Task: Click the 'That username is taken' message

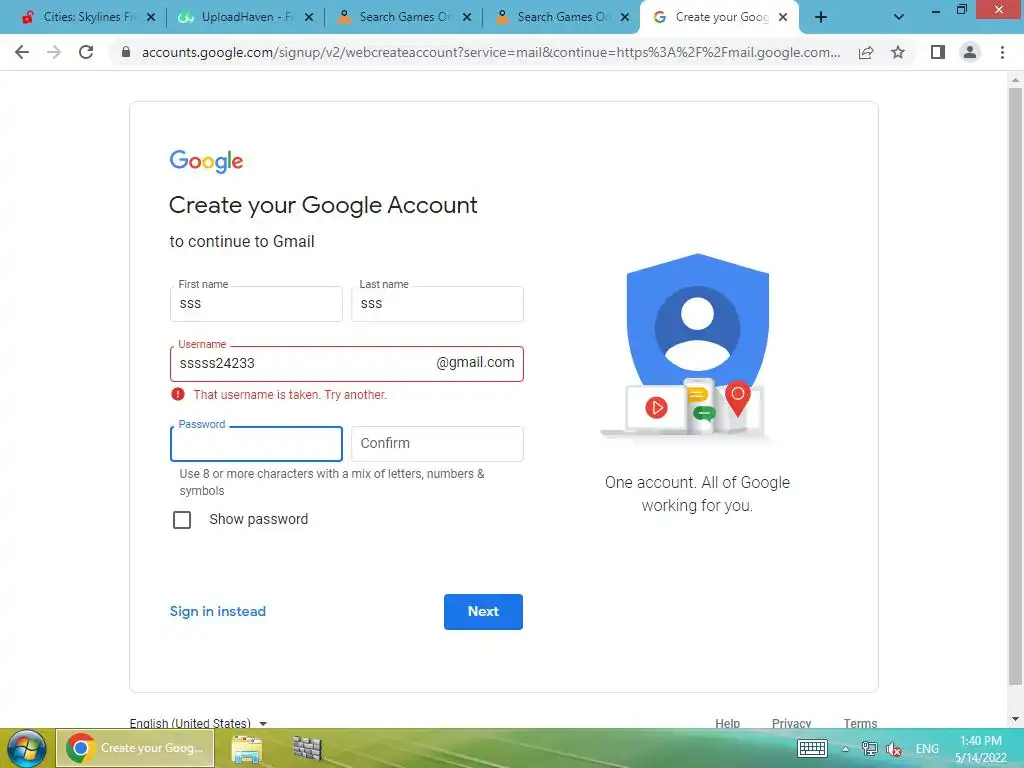Action: click(x=290, y=394)
